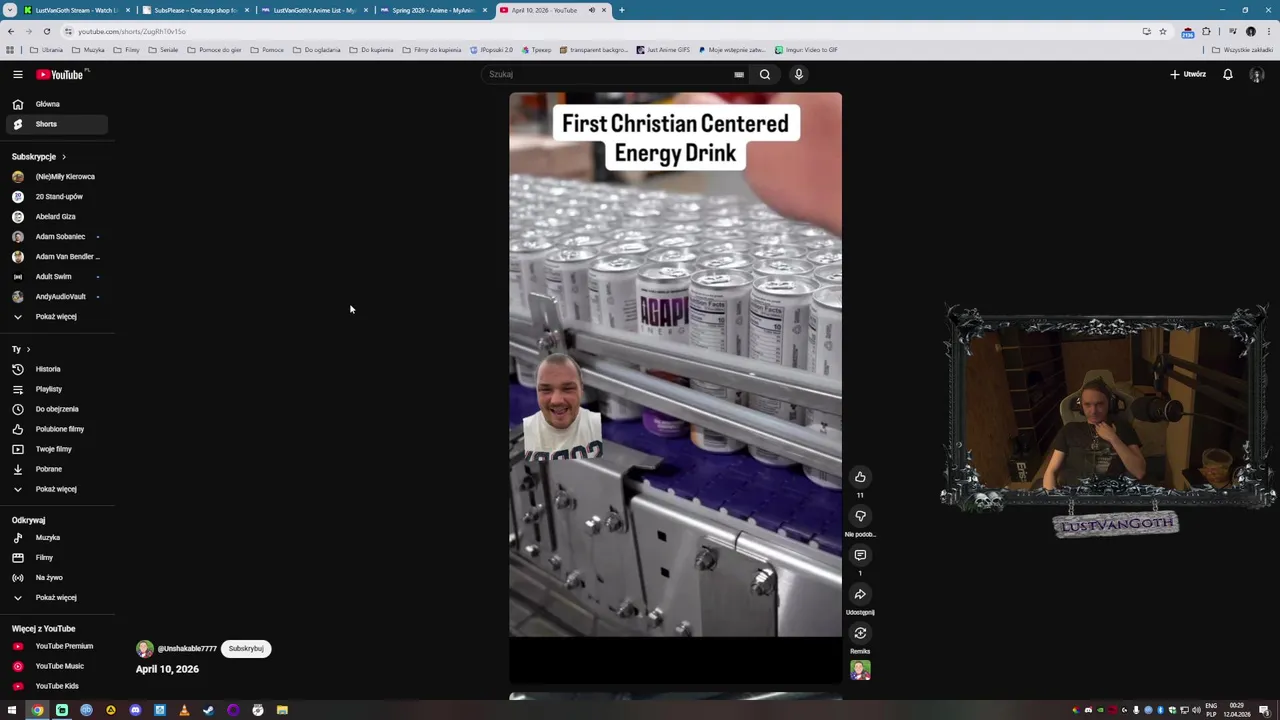The width and height of the screenshot is (1280, 720).
Task: Open the YouTube hamburger guide menu
Action: click(17, 74)
